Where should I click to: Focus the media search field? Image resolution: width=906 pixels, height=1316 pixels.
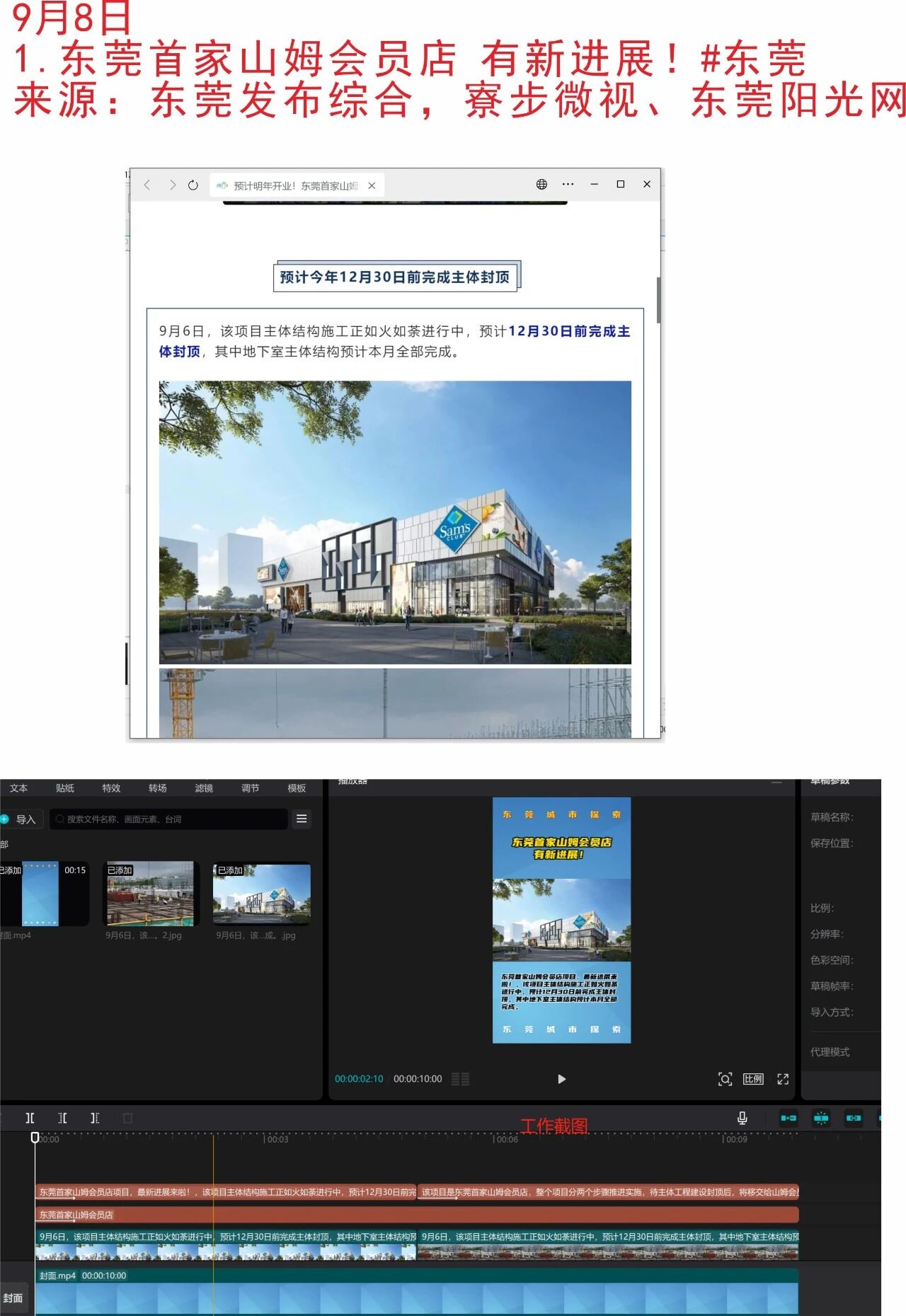coord(168,819)
